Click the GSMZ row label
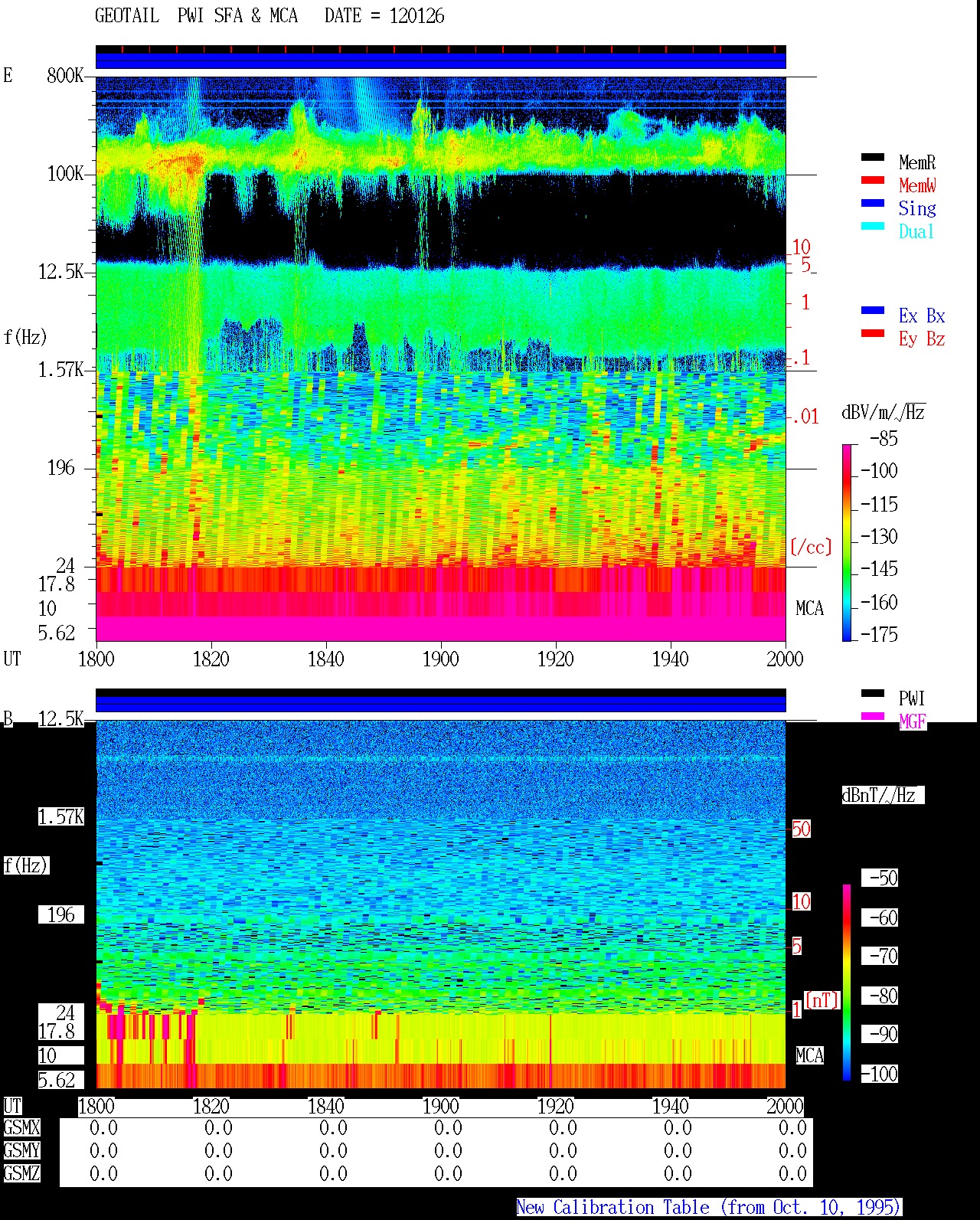This screenshot has width=980, height=1220. 21,1174
